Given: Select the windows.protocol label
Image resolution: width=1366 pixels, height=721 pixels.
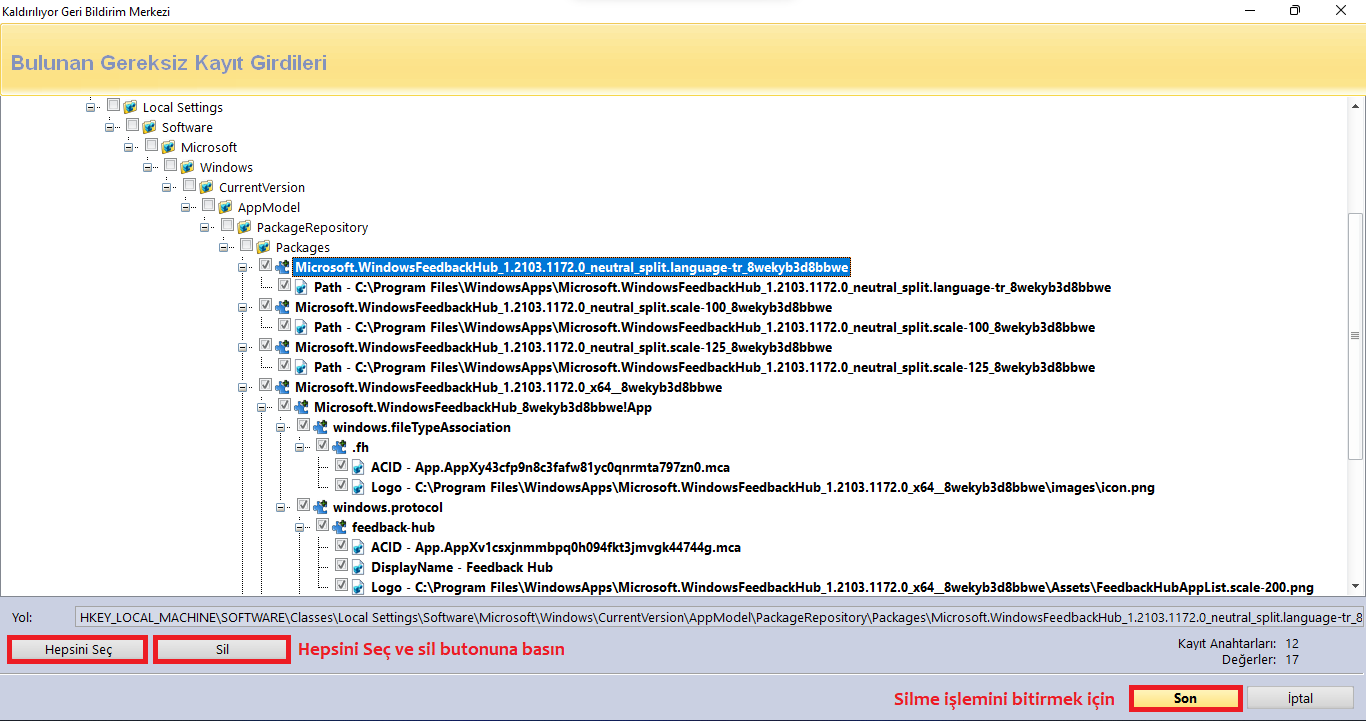Looking at the screenshot, I should [x=388, y=507].
